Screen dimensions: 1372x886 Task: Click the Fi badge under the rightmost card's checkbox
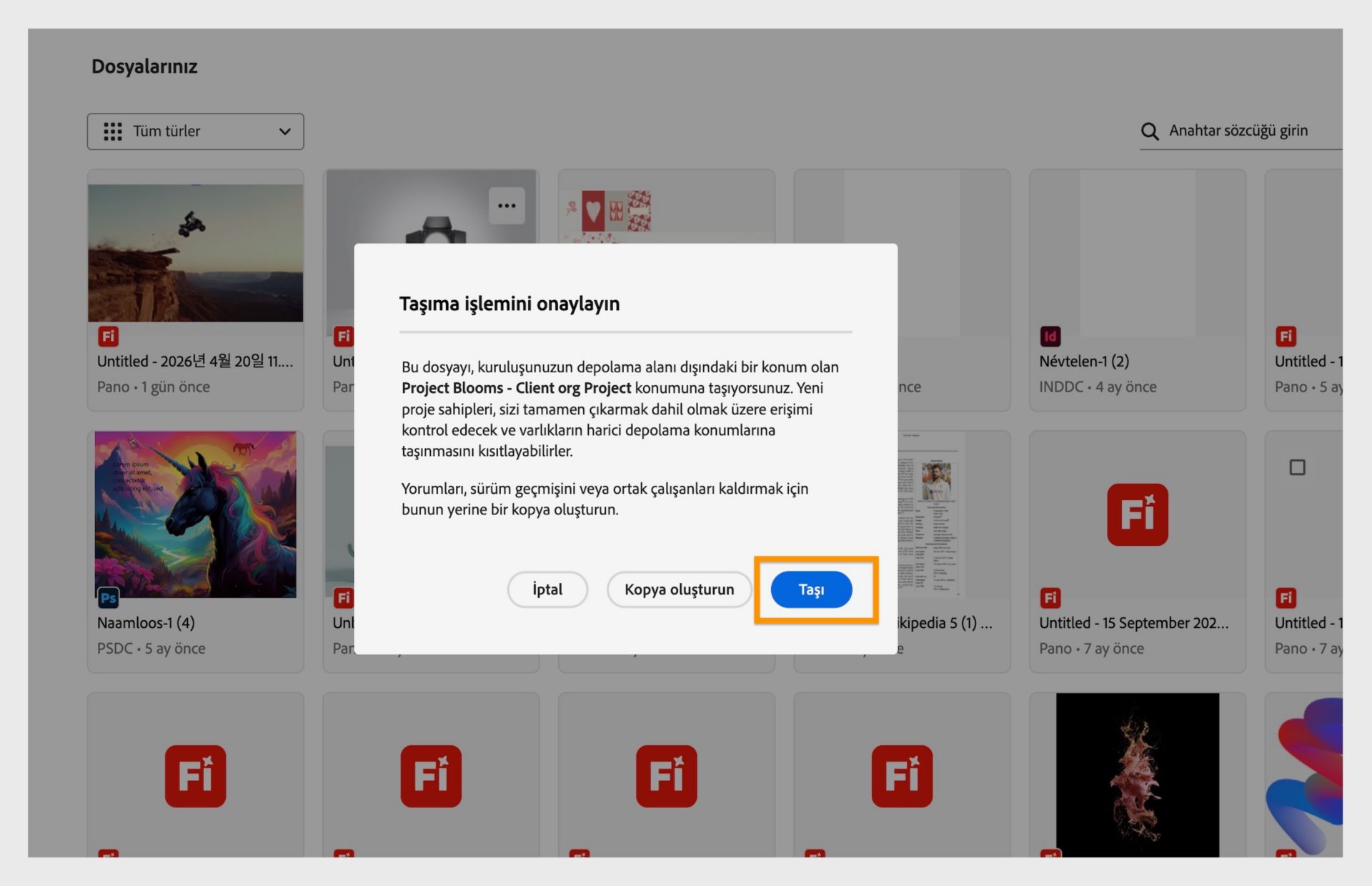coord(1286,597)
